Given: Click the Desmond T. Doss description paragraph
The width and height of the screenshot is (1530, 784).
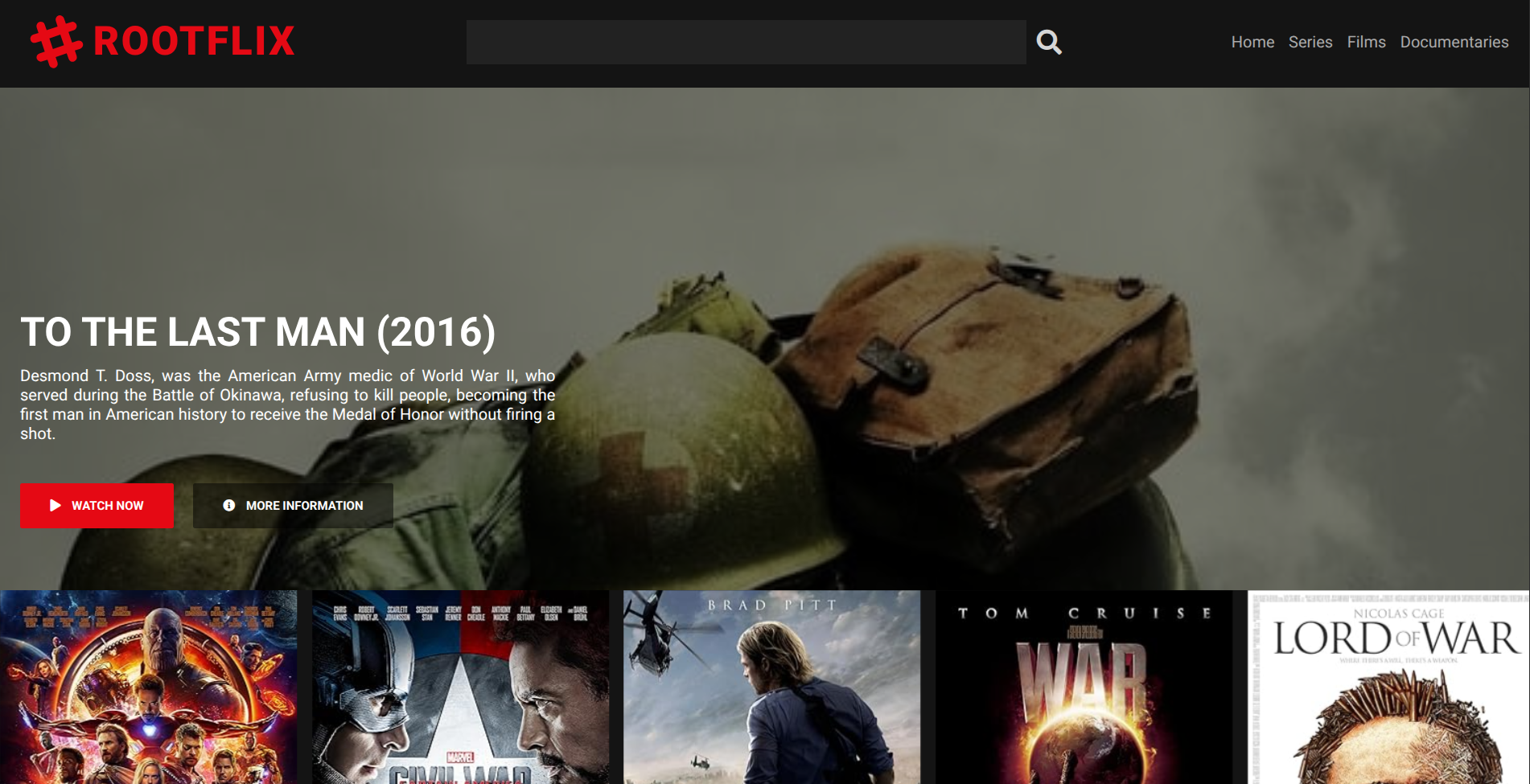Looking at the screenshot, I should (287, 404).
